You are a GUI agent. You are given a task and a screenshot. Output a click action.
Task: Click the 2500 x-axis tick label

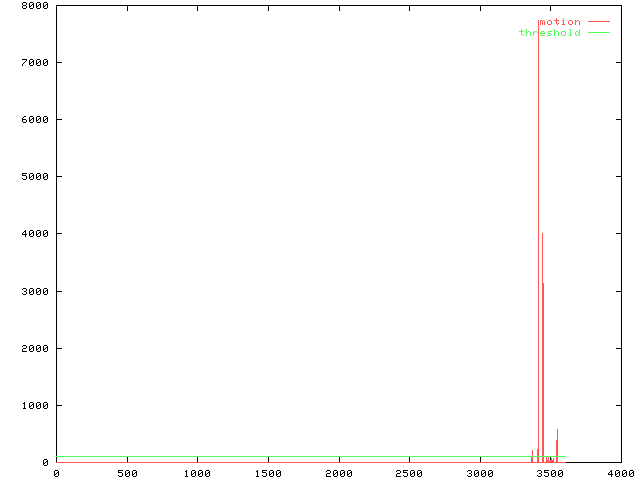coord(409,473)
